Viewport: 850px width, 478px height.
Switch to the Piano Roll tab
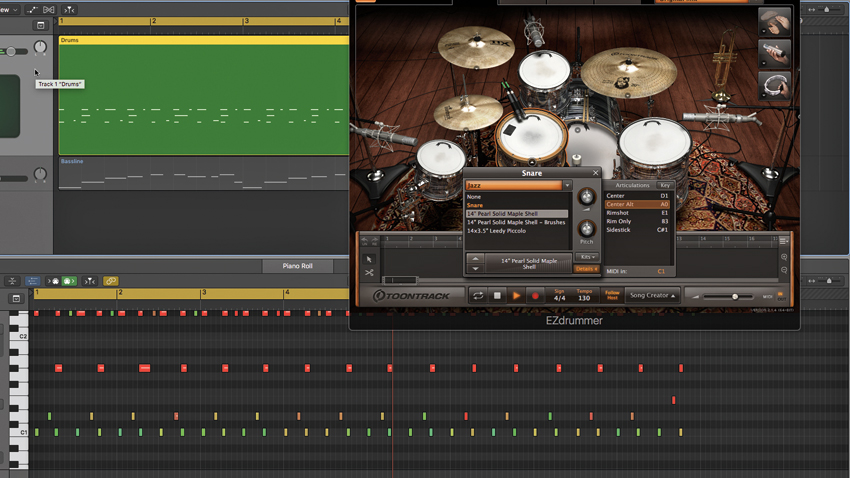pos(297,266)
